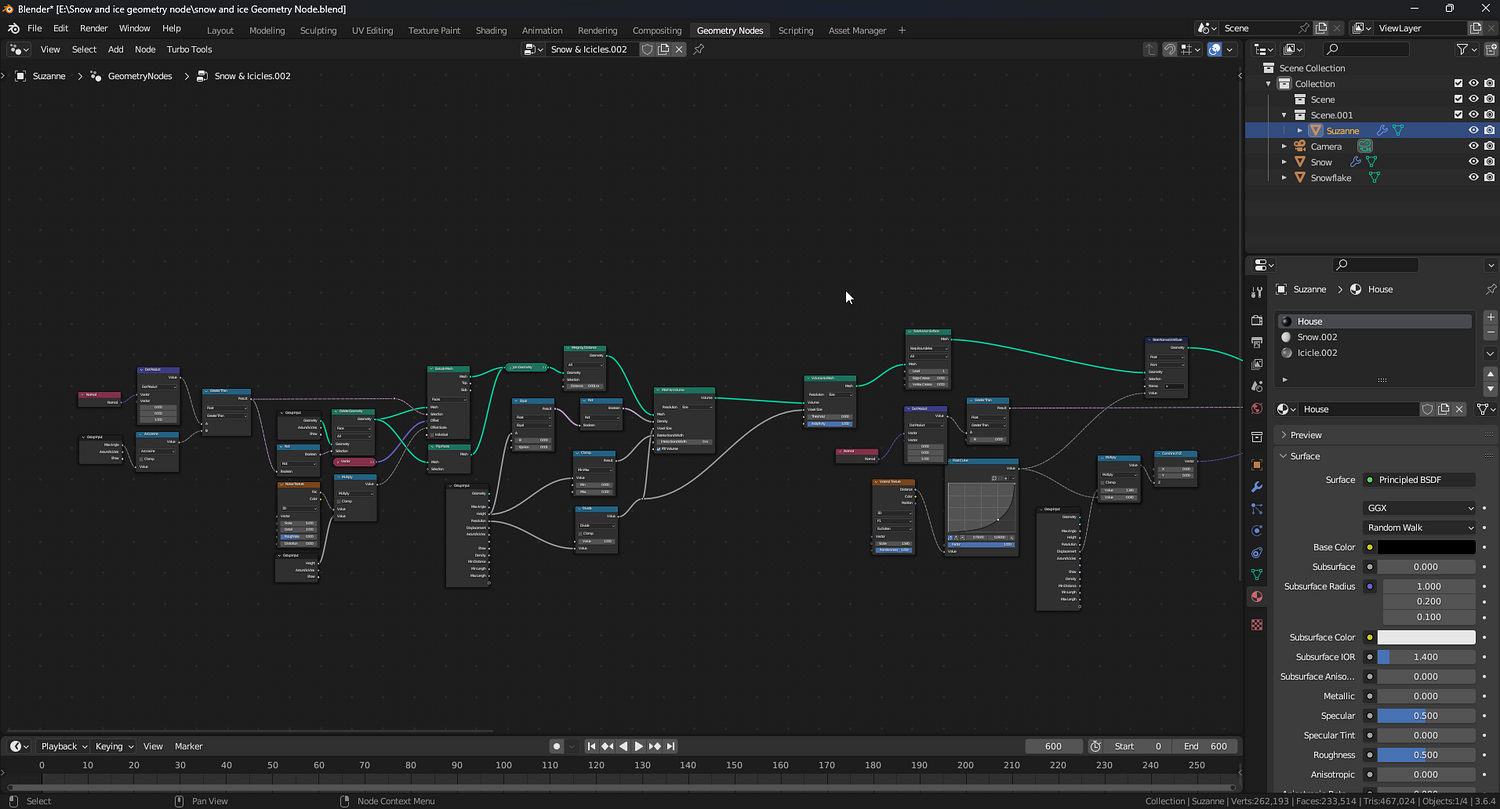Viewport: 1500px width, 809px height.
Task: Open the Playback dropdown in timeline
Action: pyautogui.click(x=64, y=746)
